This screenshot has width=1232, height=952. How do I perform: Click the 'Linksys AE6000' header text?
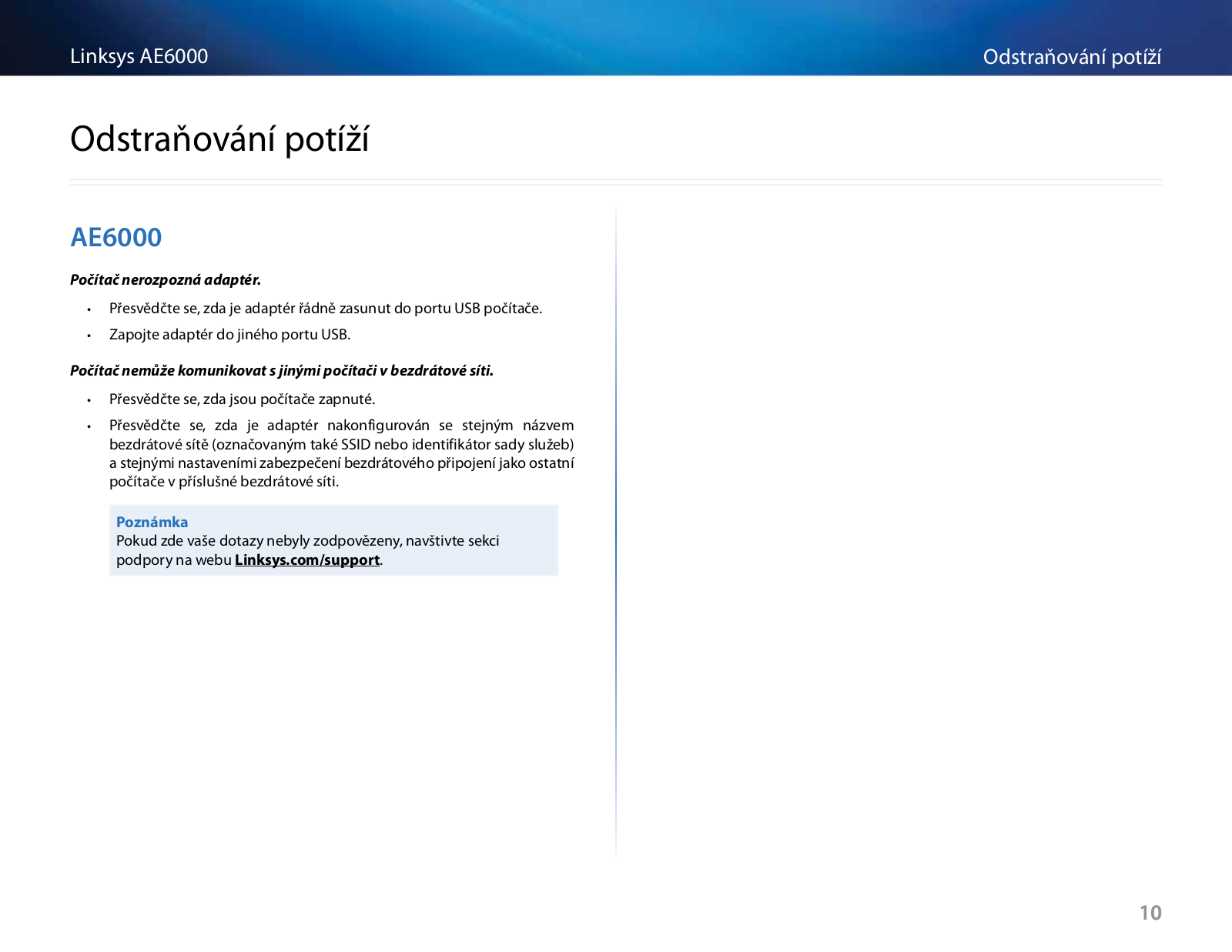pyautogui.click(x=139, y=56)
